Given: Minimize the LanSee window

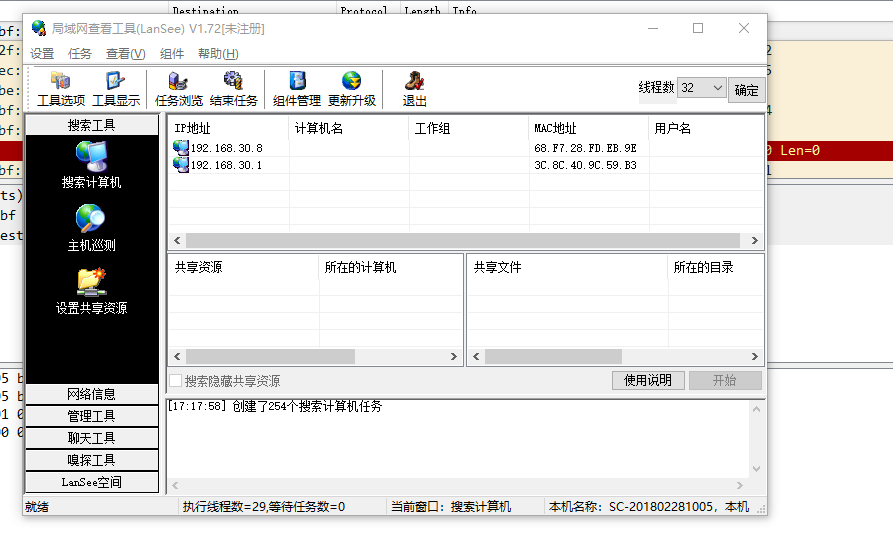Looking at the screenshot, I should pos(653,28).
